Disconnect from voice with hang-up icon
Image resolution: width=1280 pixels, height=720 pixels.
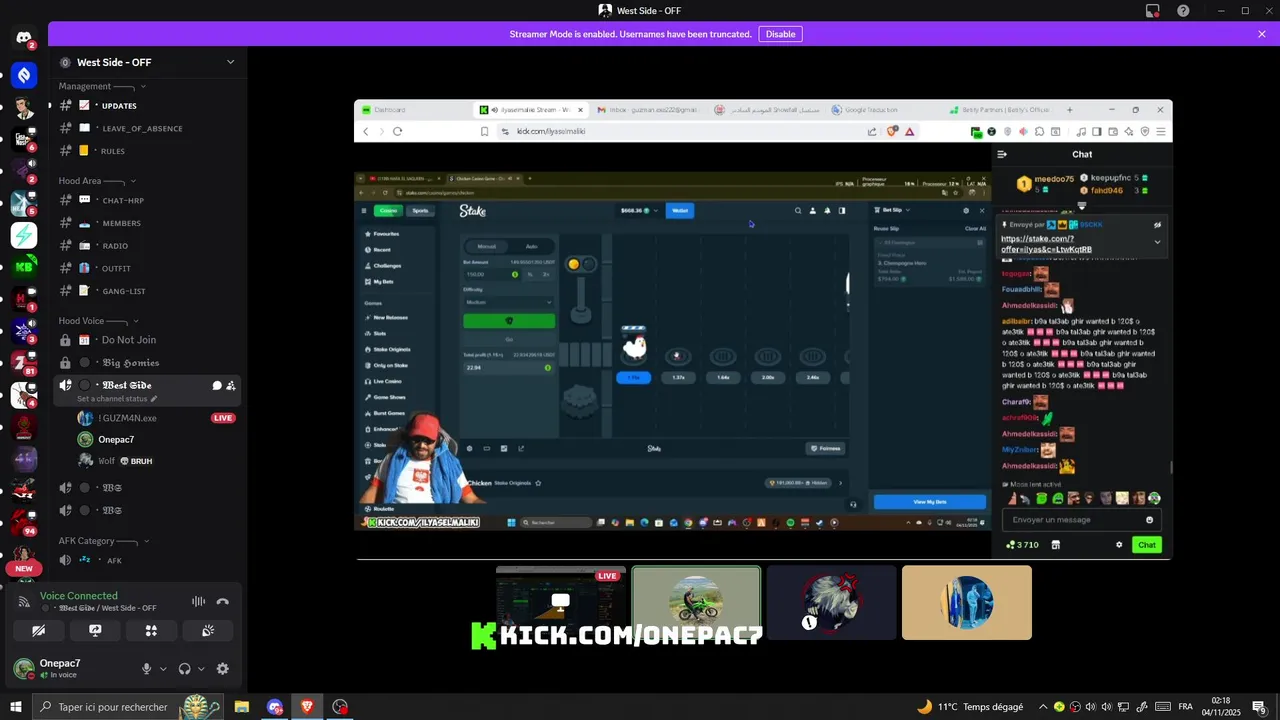(222, 602)
